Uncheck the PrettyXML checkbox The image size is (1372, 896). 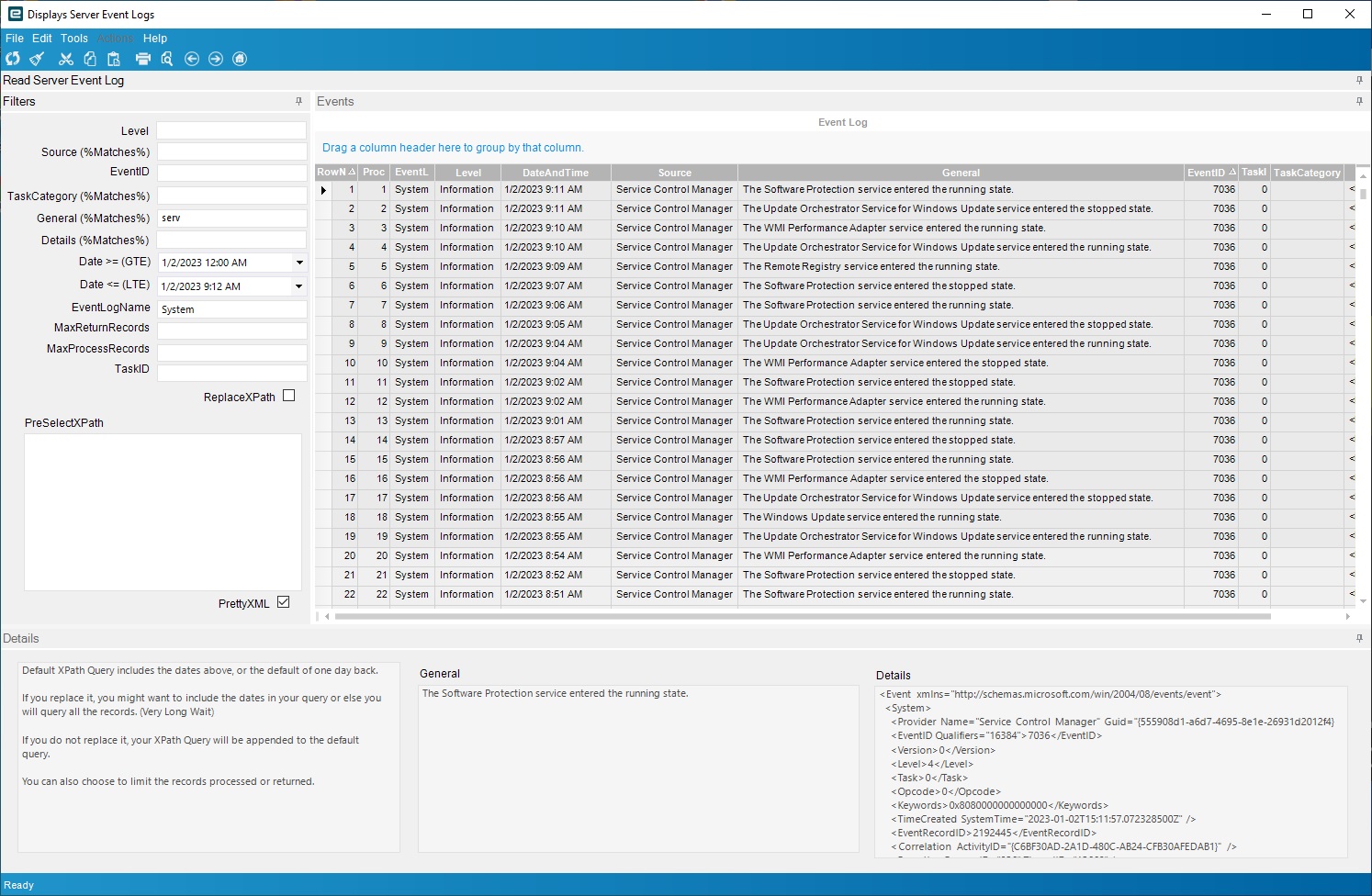284,602
